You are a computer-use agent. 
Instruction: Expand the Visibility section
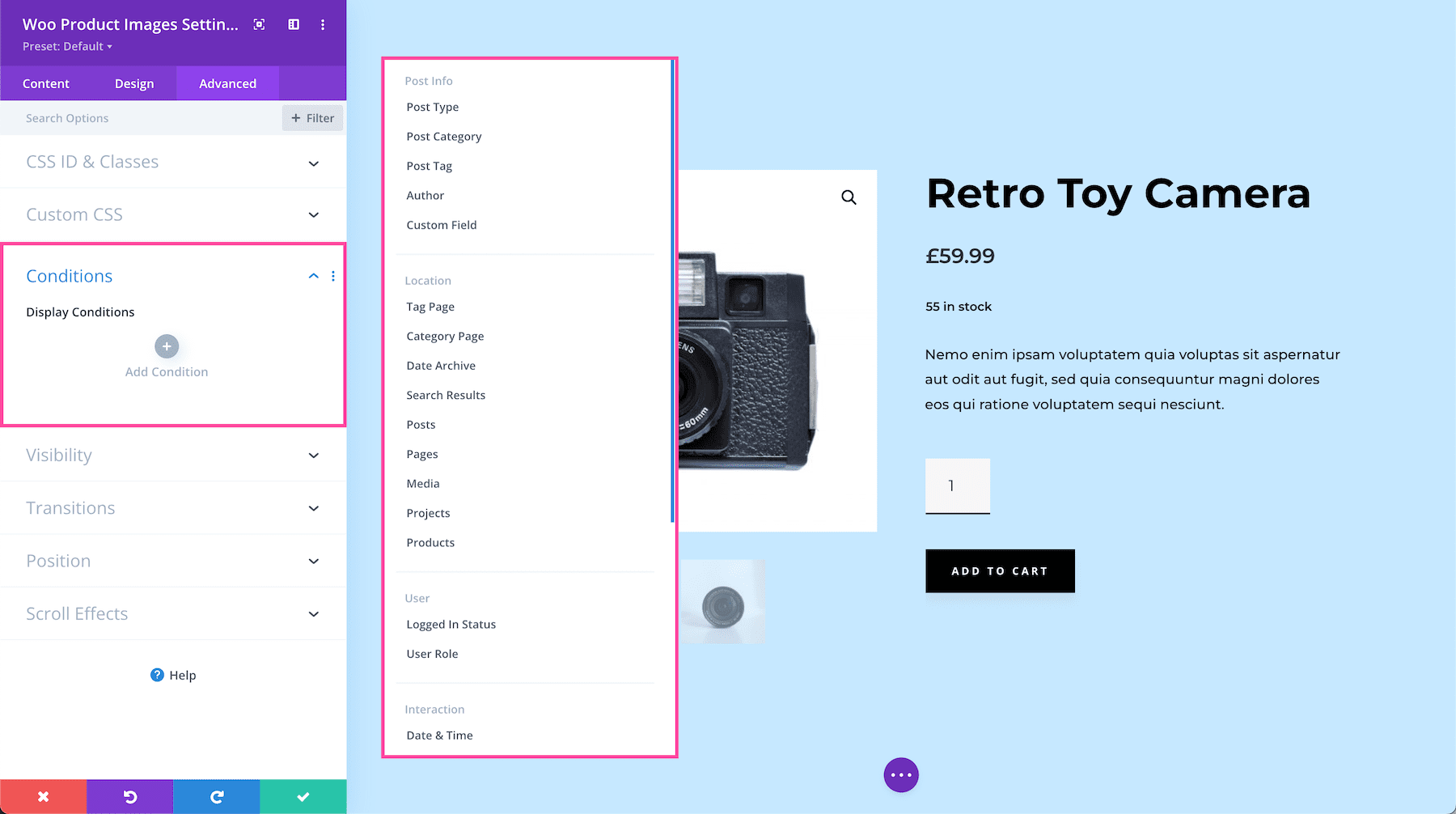click(313, 455)
